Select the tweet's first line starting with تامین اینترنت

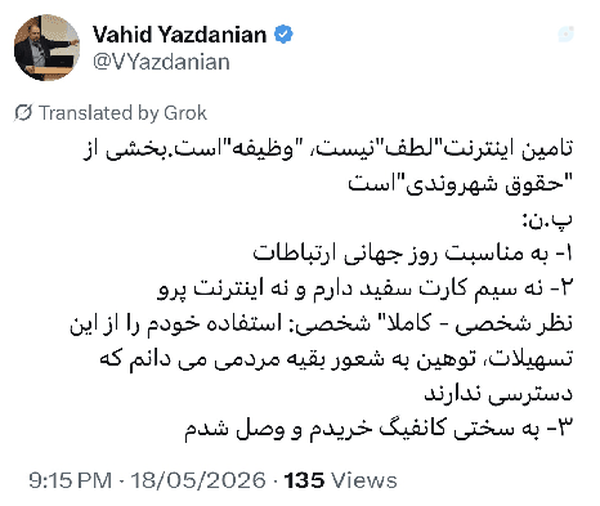(328, 149)
